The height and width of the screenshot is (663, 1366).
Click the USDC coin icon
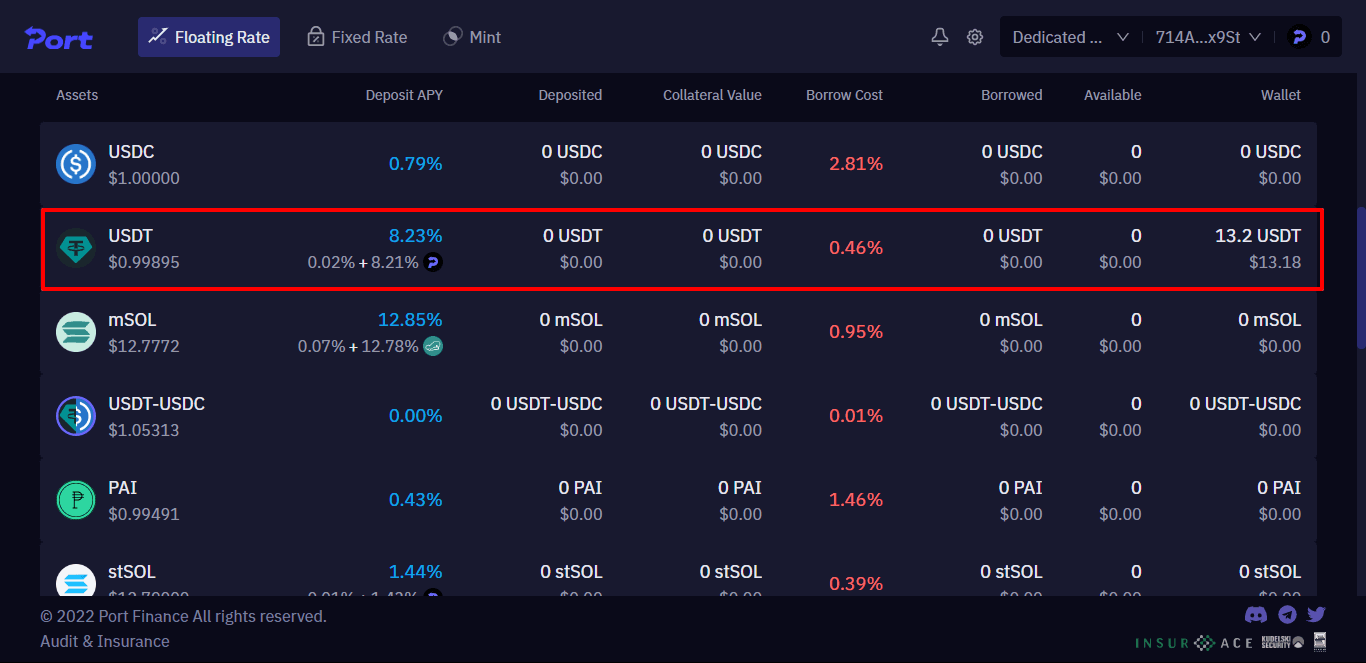pyautogui.click(x=75, y=164)
